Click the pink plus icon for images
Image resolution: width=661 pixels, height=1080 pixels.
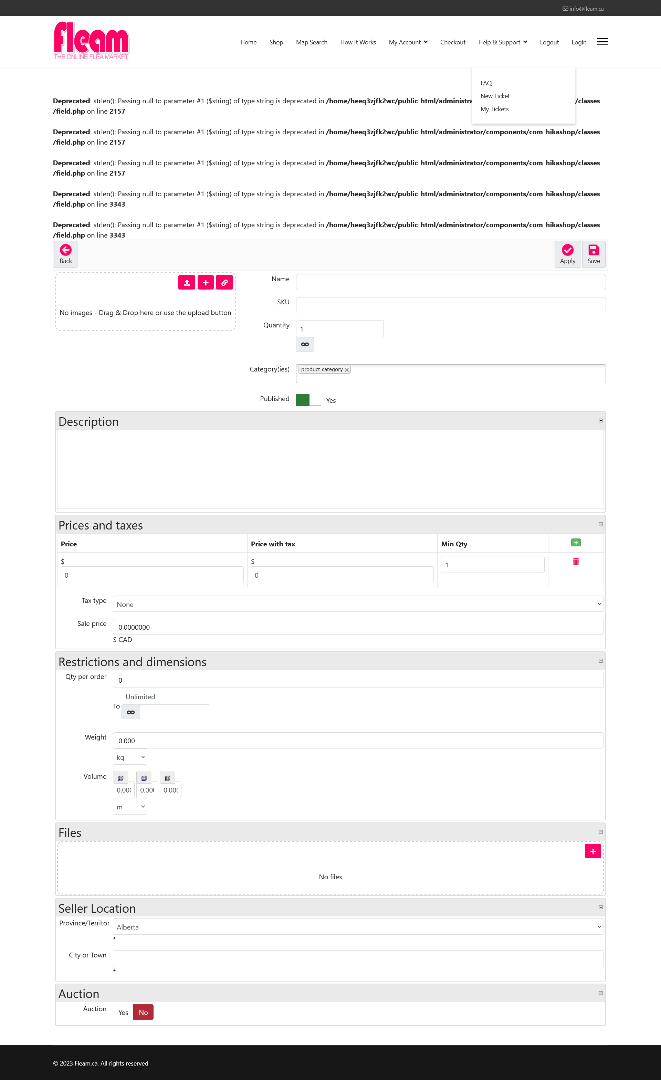pyautogui.click(x=205, y=283)
